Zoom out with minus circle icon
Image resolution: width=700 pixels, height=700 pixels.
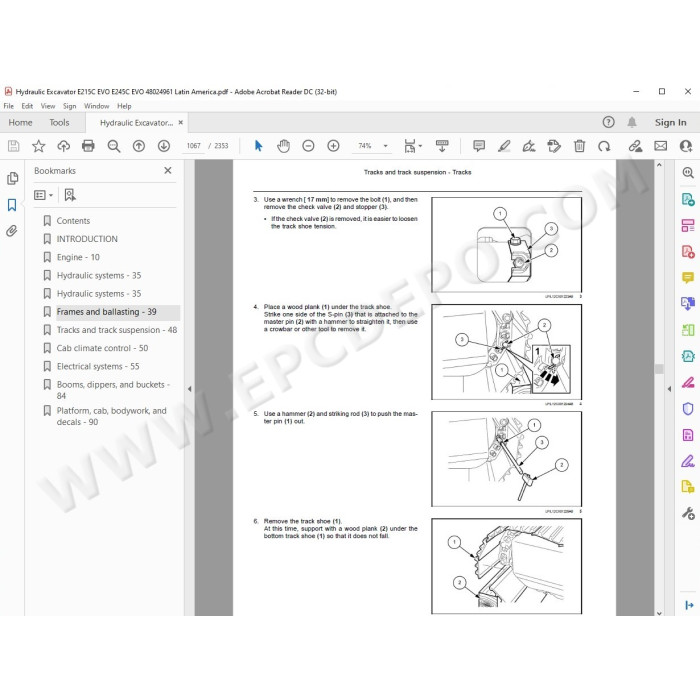308,146
